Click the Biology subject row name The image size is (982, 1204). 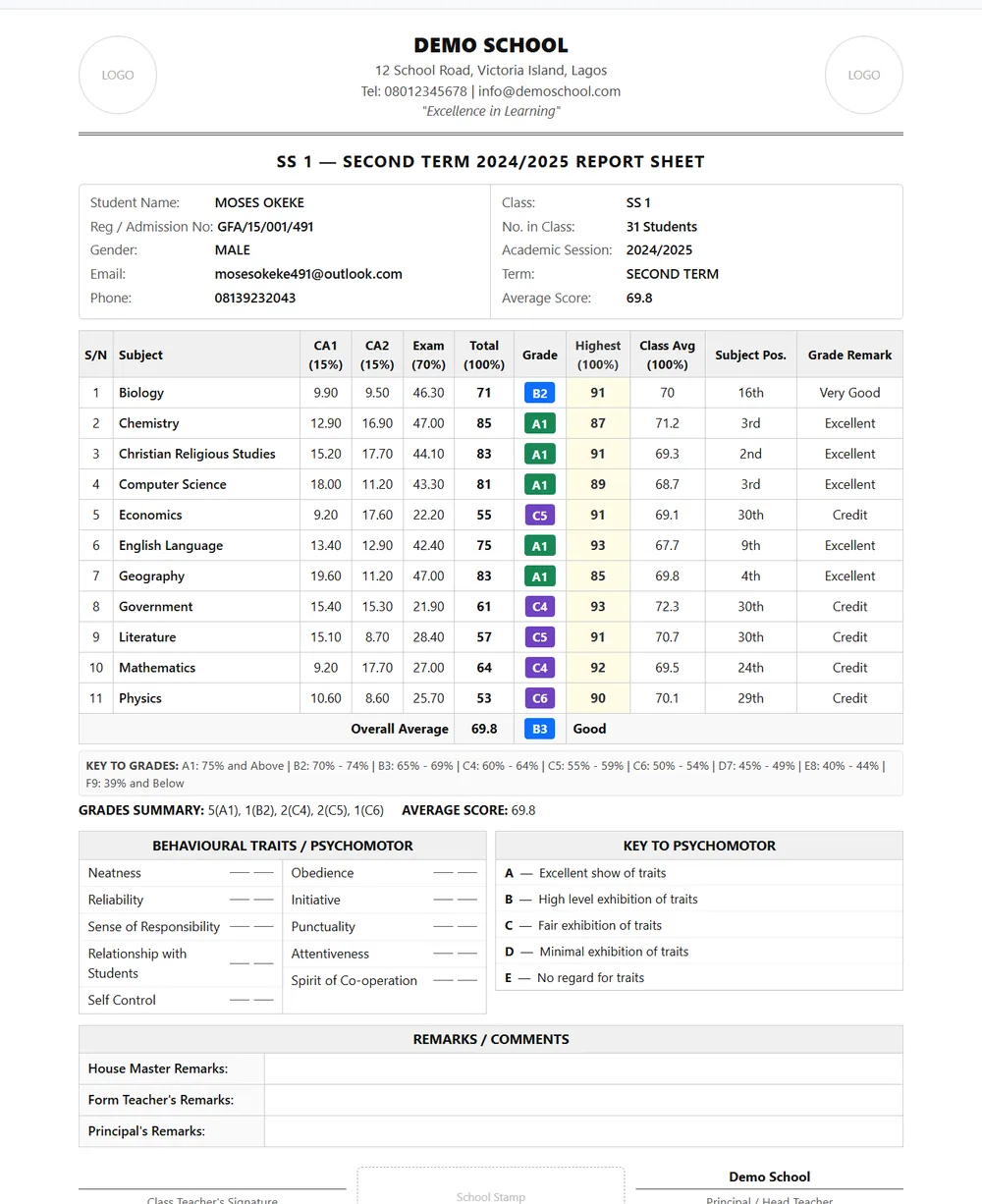(141, 393)
